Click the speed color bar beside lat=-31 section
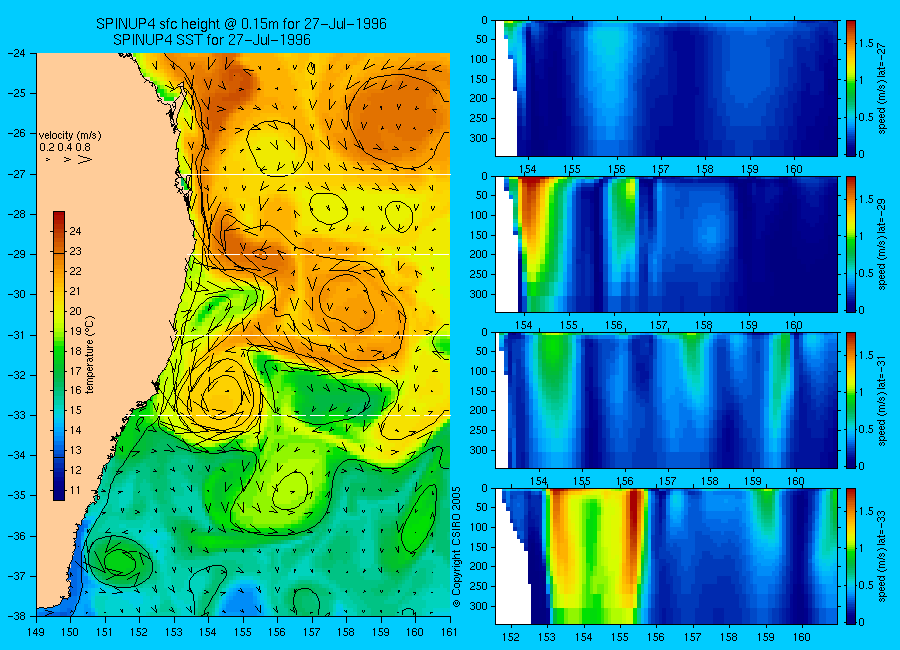This screenshot has height=650, width=900. click(850, 400)
